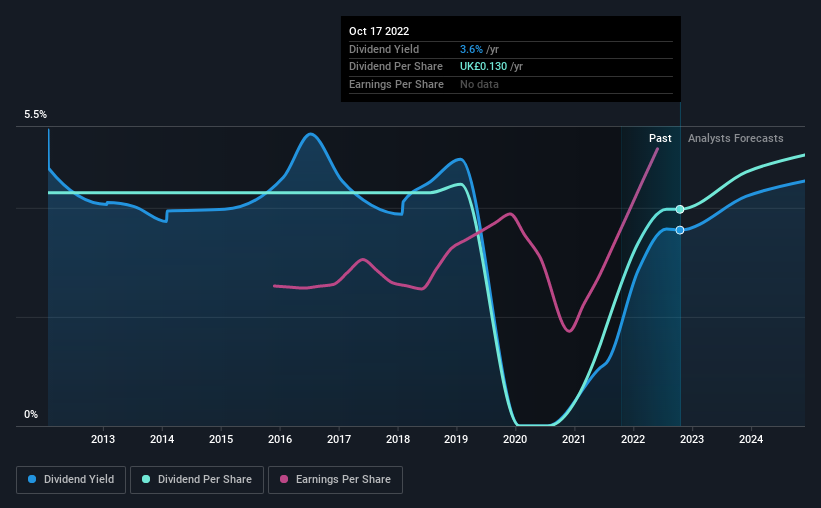The width and height of the screenshot is (821, 508).
Task: Click the Analysts Forecasts label
Action: (x=736, y=138)
